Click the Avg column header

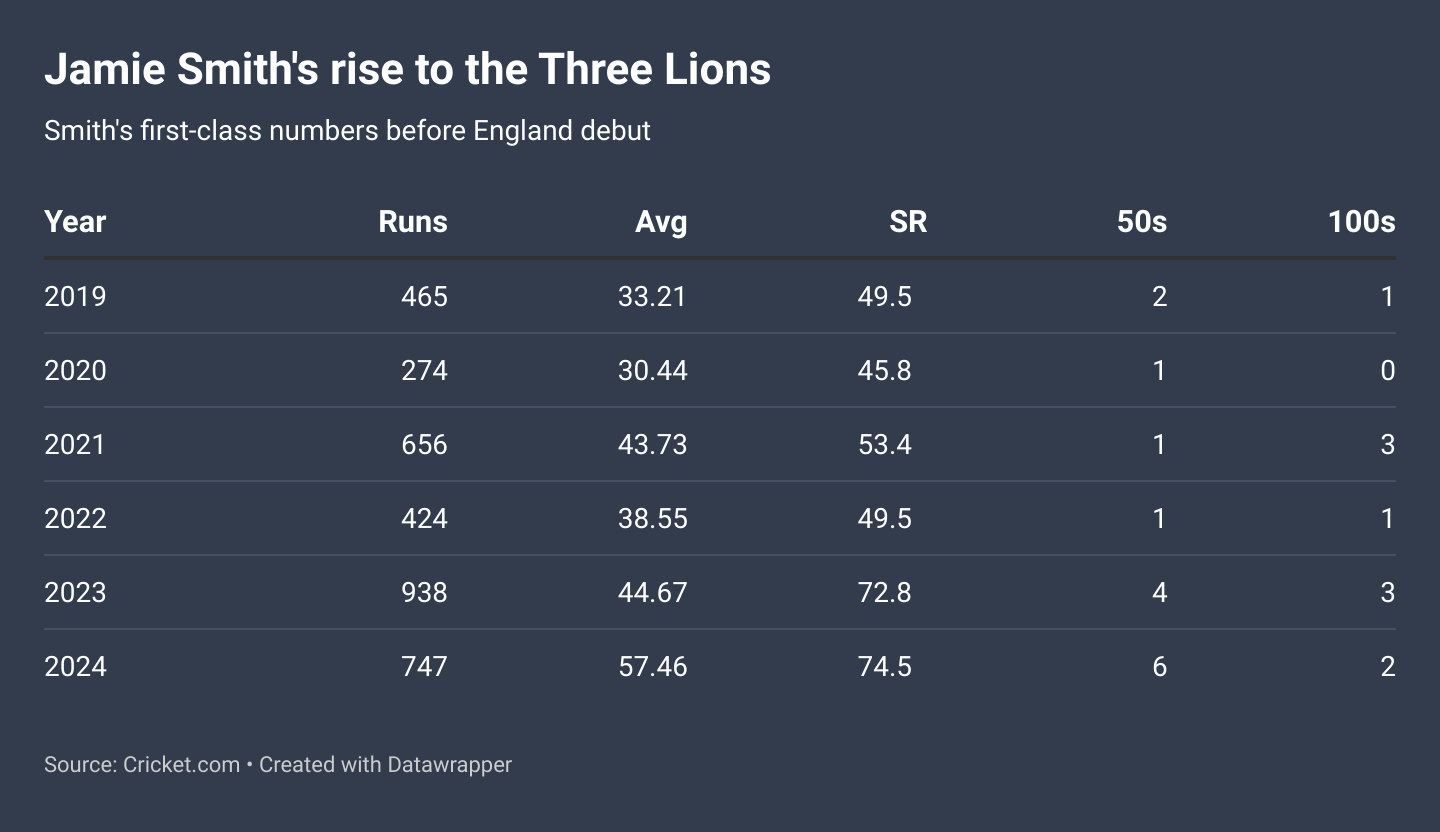(x=660, y=221)
